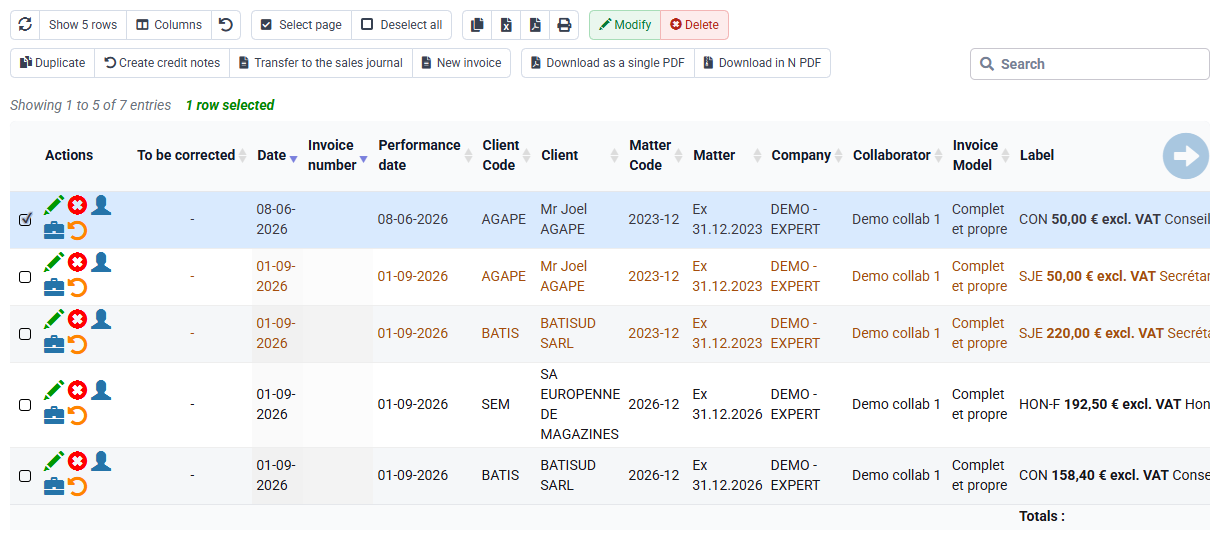The width and height of the screenshot is (1220, 550).
Task: Delete the 08-06-2026 AGAPE invoice with the red X
Action: tap(77, 206)
